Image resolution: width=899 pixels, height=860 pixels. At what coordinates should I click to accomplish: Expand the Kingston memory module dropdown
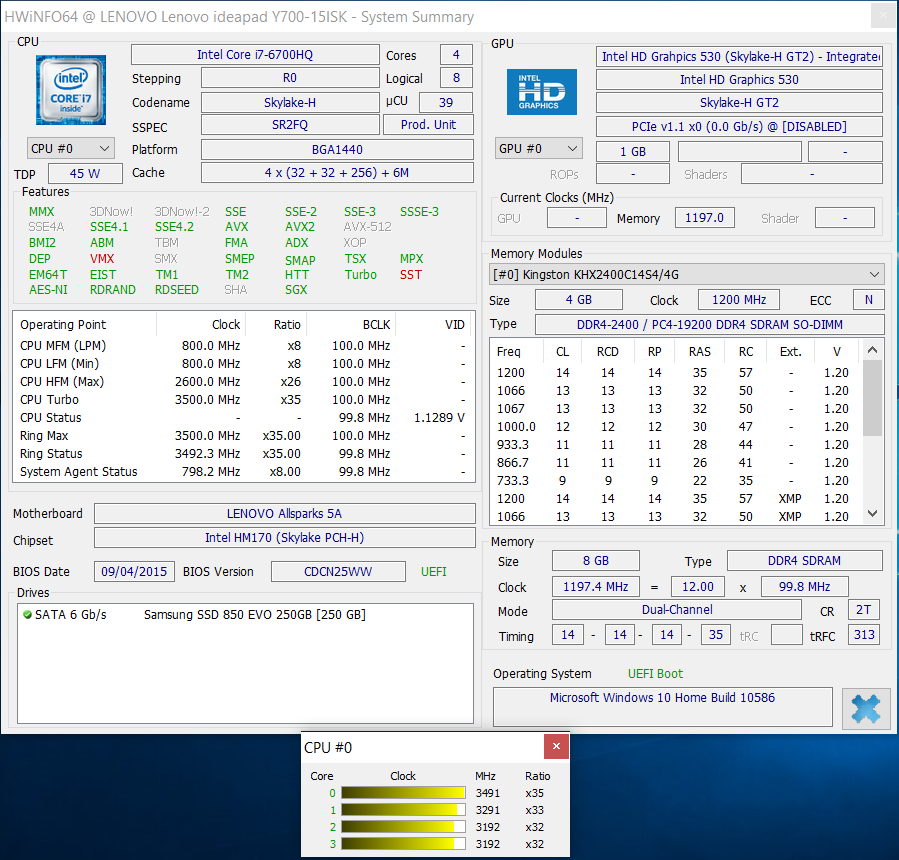tap(687, 275)
